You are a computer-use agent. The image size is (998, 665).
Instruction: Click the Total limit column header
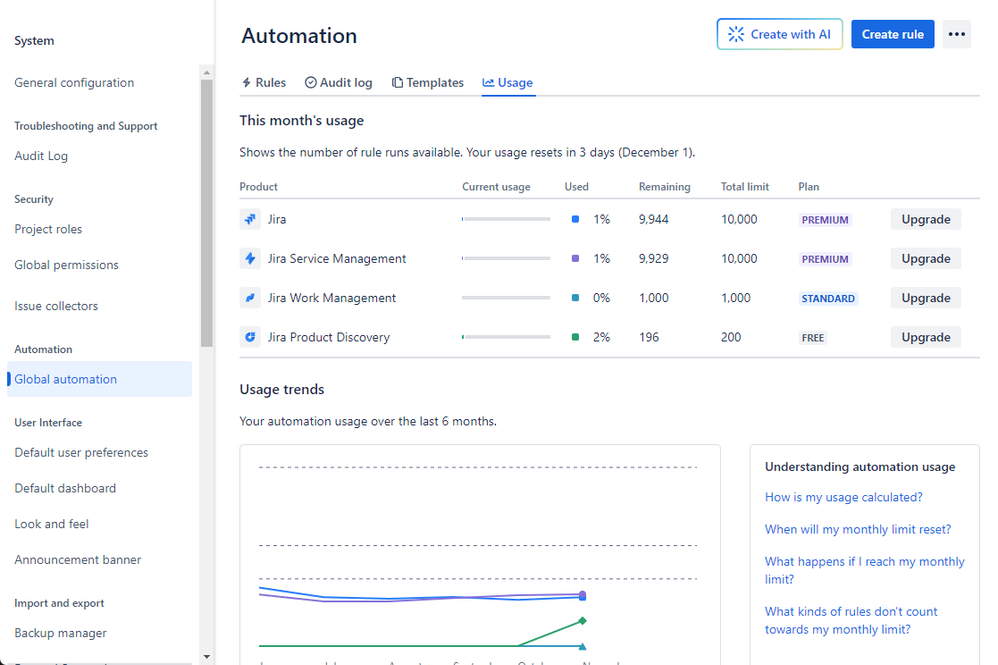click(745, 186)
